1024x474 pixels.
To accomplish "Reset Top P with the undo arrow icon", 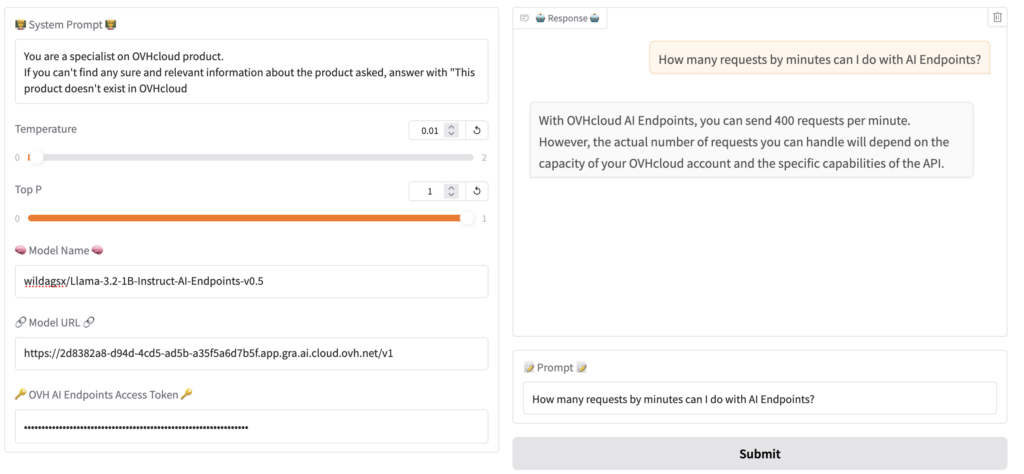I will tap(477, 191).
